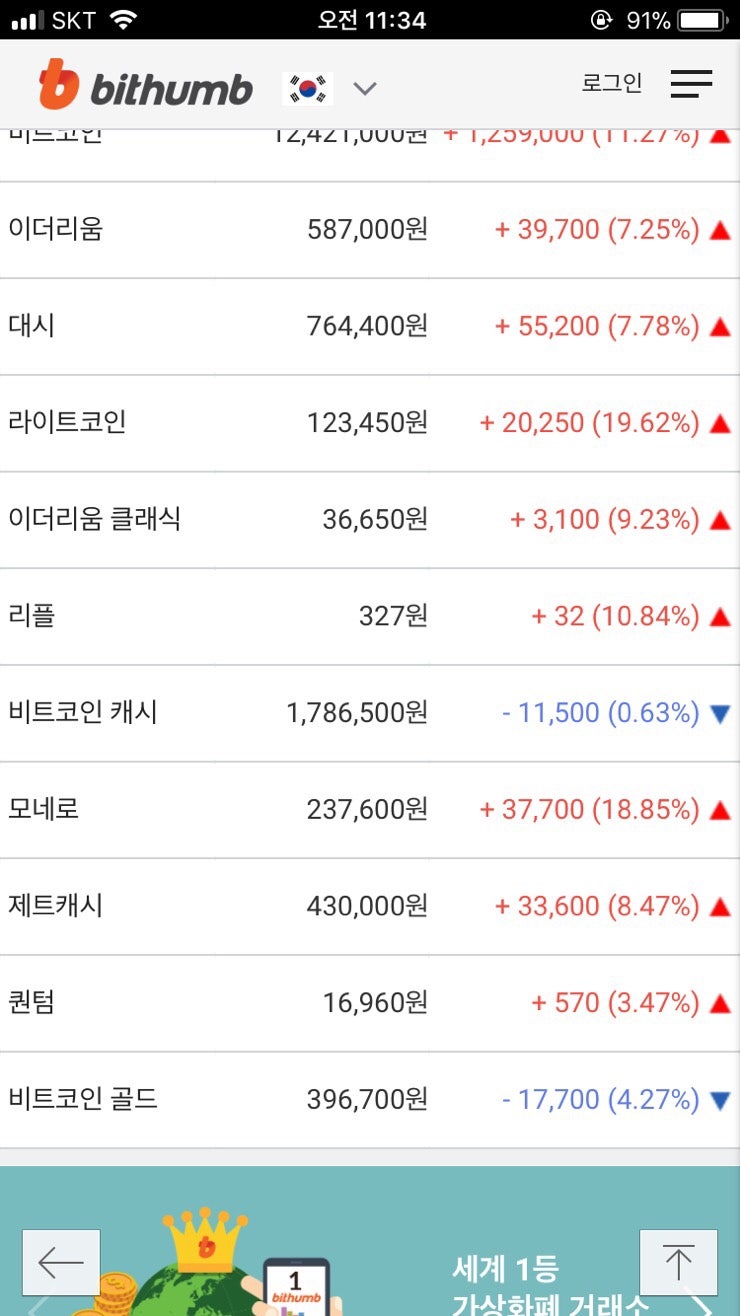Select the 제트캐시 row

click(370, 905)
